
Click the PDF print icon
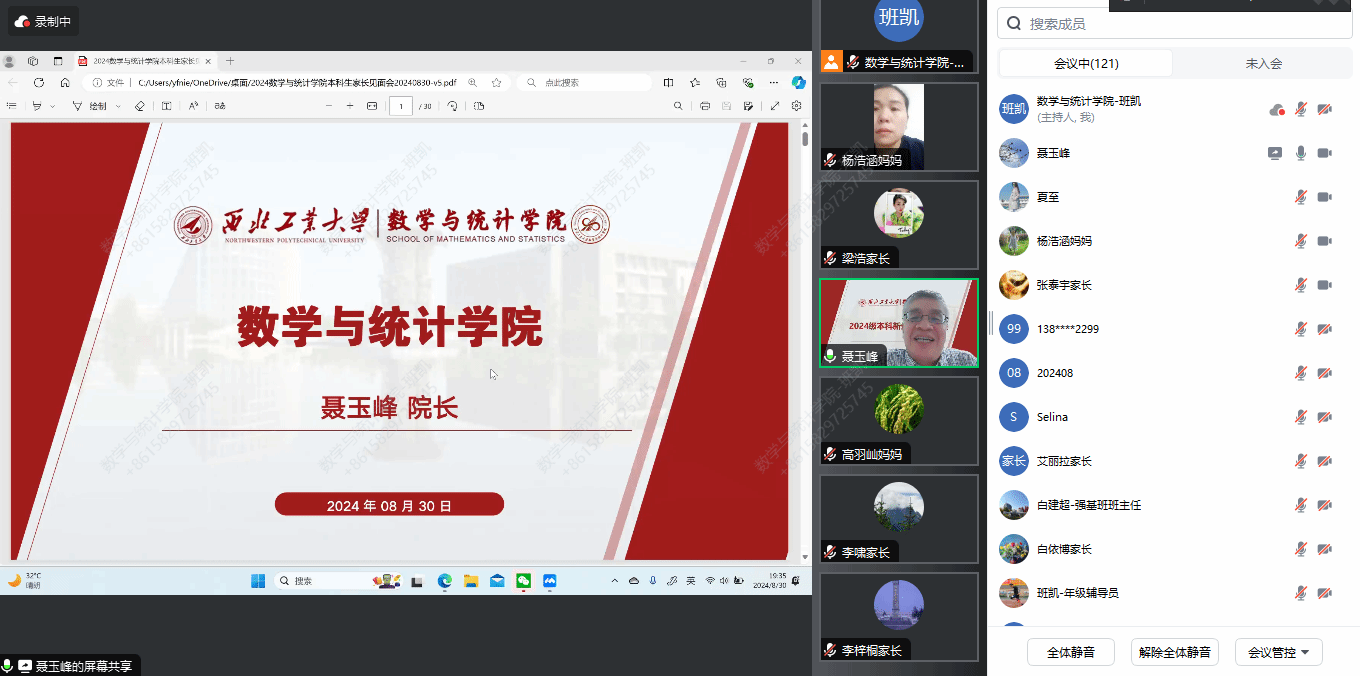point(705,106)
